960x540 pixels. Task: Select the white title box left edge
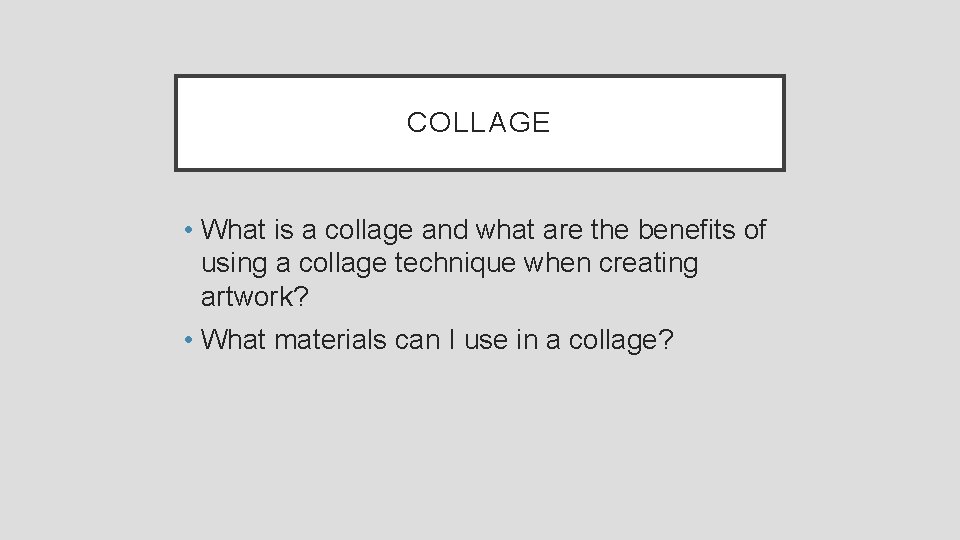[177, 123]
